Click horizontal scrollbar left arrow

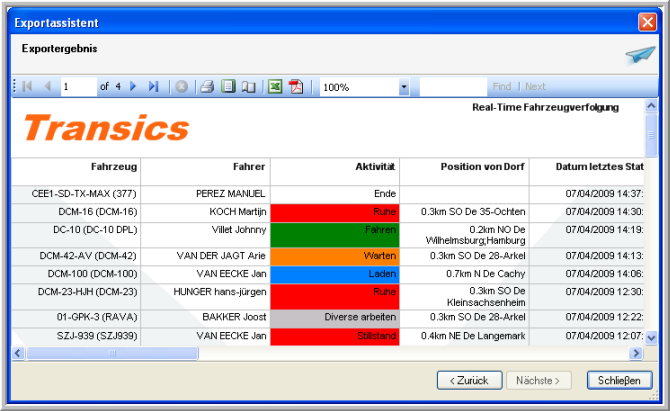click(18, 353)
